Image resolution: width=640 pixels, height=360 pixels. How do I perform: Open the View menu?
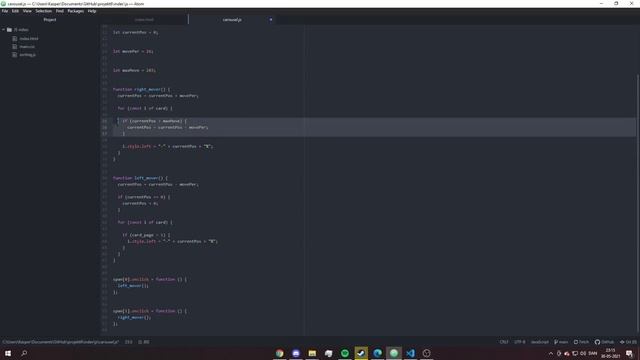[x=27, y=11]
